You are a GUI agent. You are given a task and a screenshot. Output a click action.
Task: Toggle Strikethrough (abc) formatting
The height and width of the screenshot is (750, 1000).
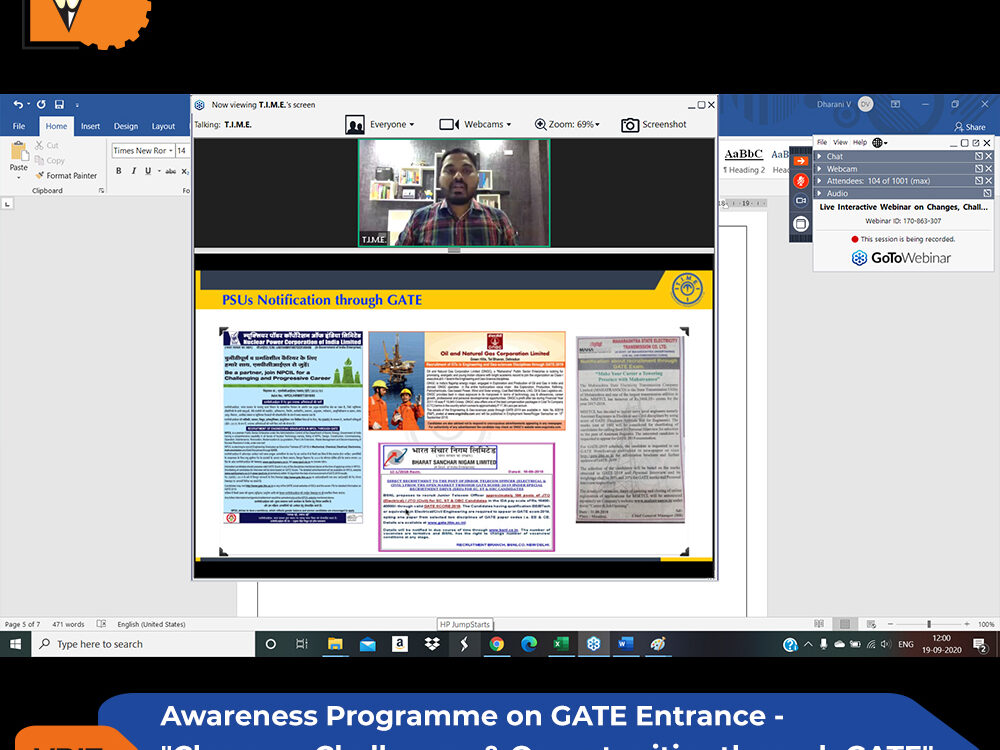click(170, 171)
